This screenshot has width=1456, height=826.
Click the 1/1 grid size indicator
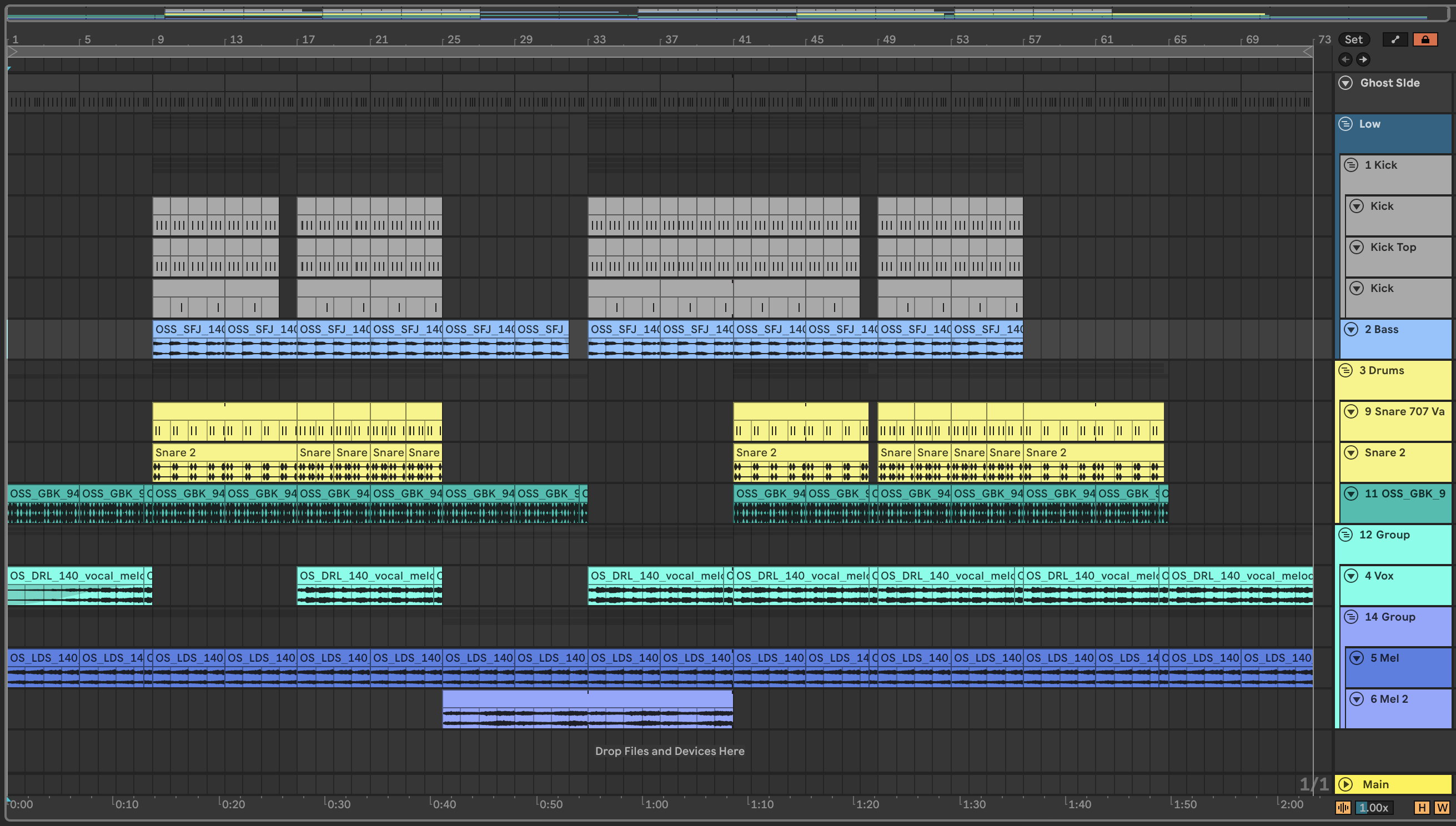pos(1314,784)
